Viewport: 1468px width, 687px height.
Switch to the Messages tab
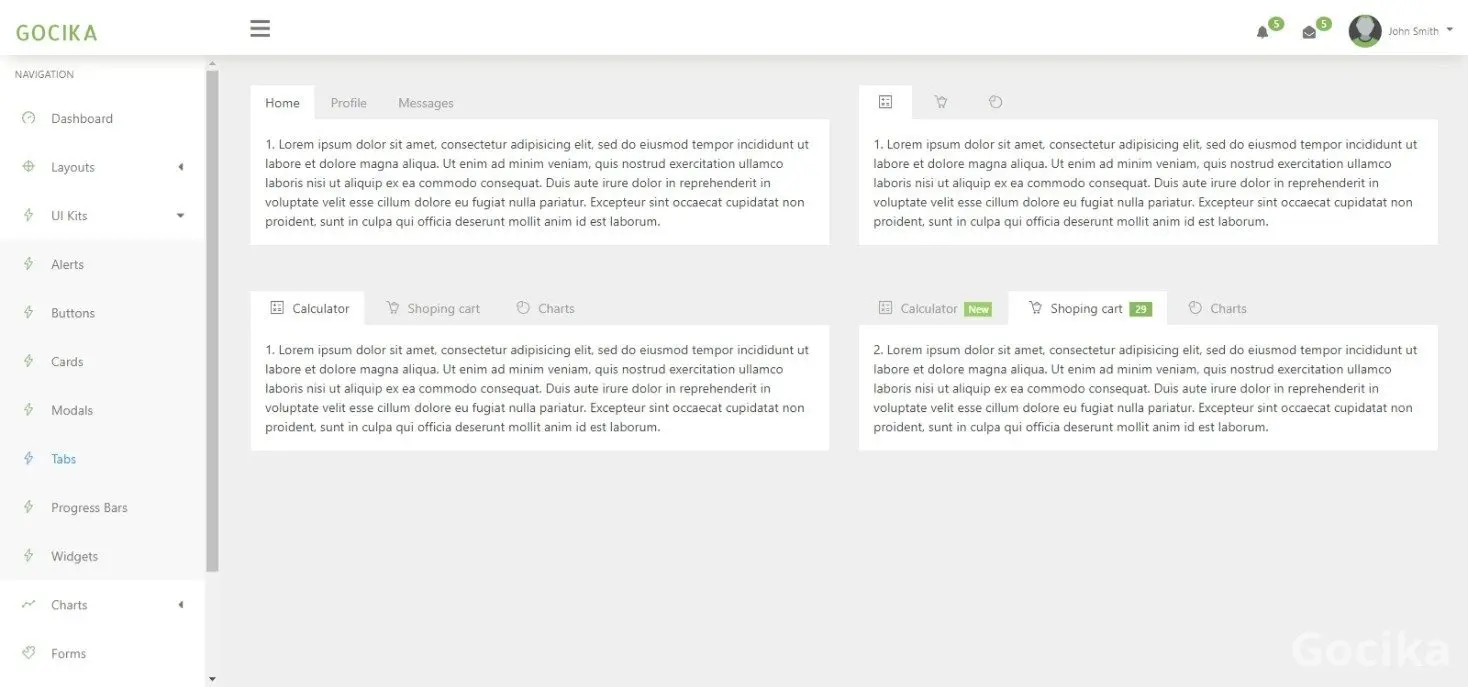pyautogui.click(x=425, y=103)
